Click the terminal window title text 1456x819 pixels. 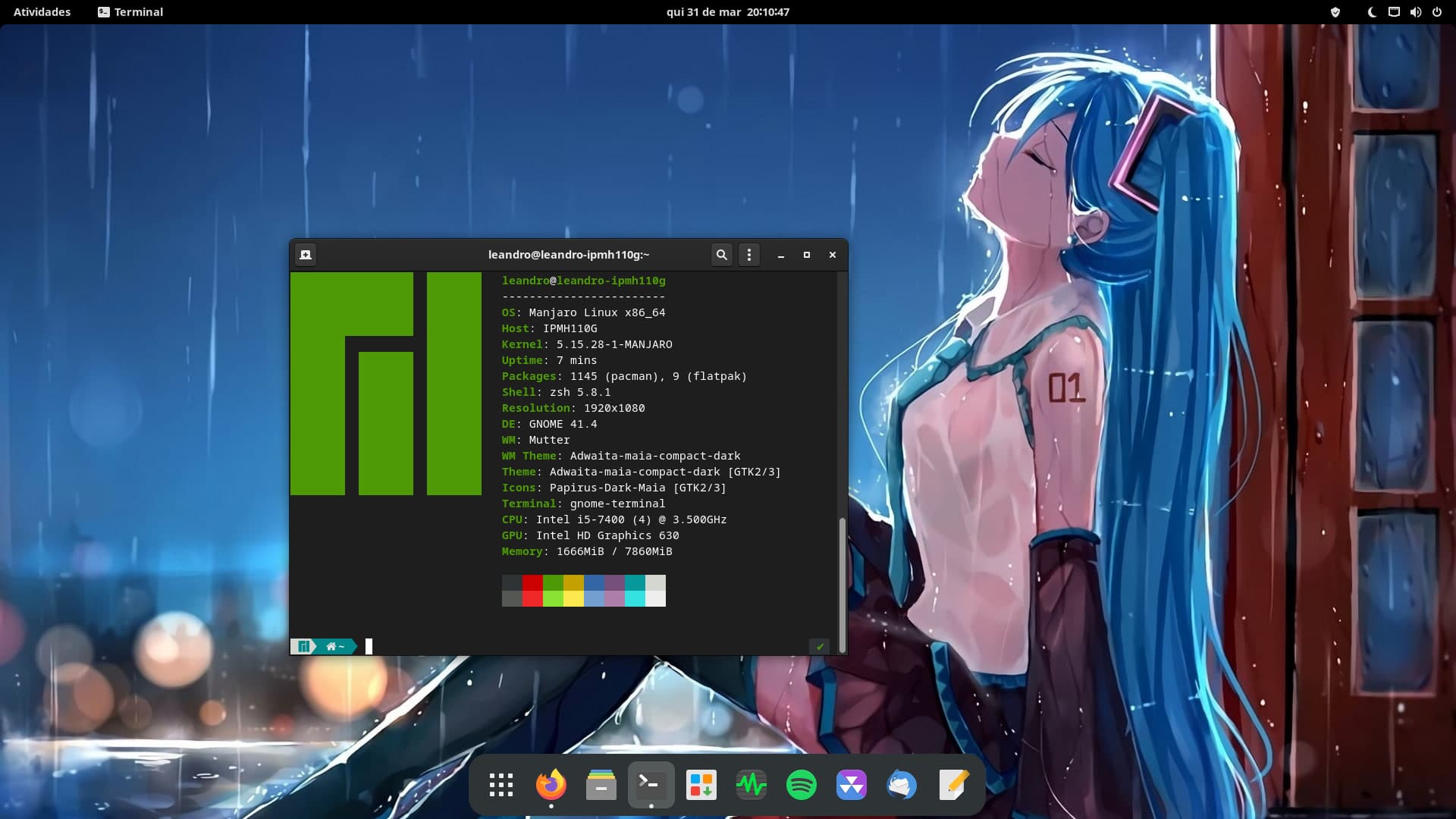(x=569, y=255)
